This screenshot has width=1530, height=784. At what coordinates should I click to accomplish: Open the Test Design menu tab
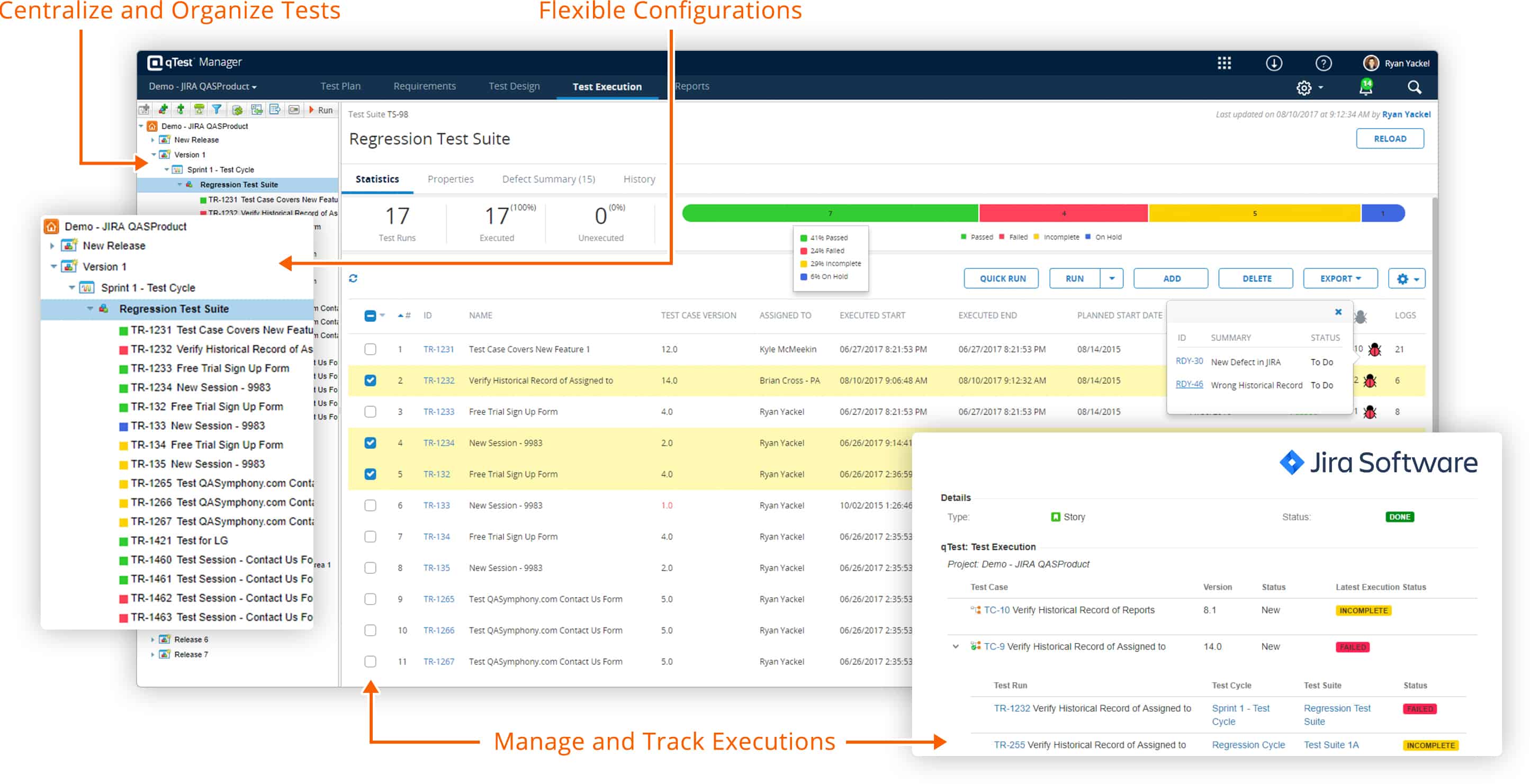pos(514,86)
